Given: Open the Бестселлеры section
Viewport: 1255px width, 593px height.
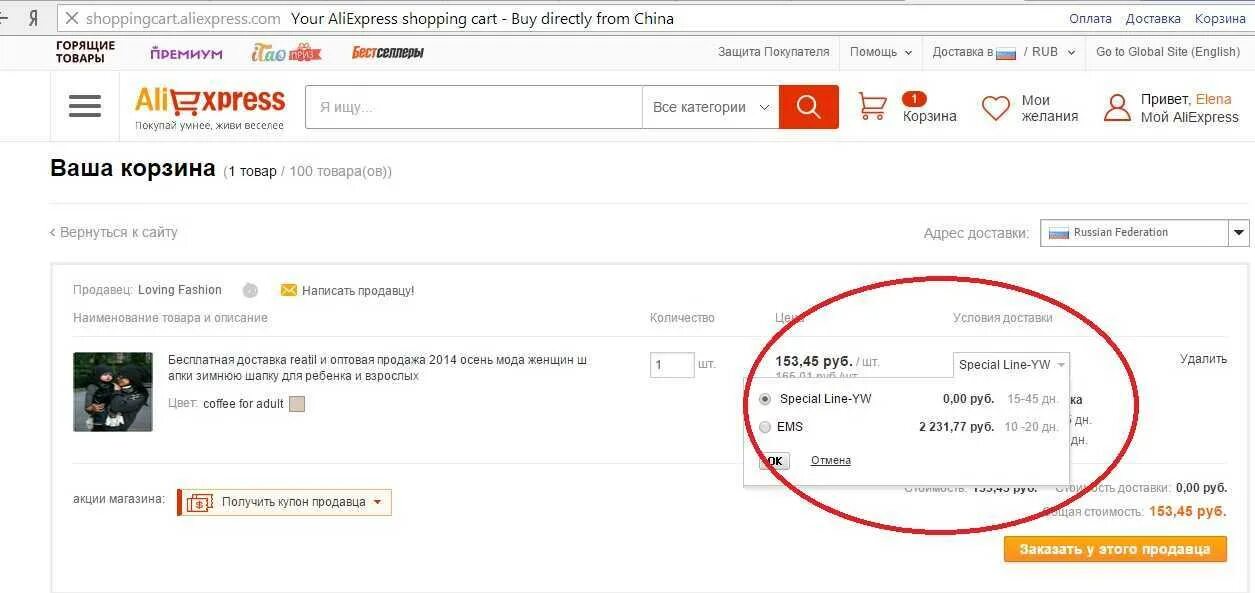Looking at the screenshot, I should point(388,52).
